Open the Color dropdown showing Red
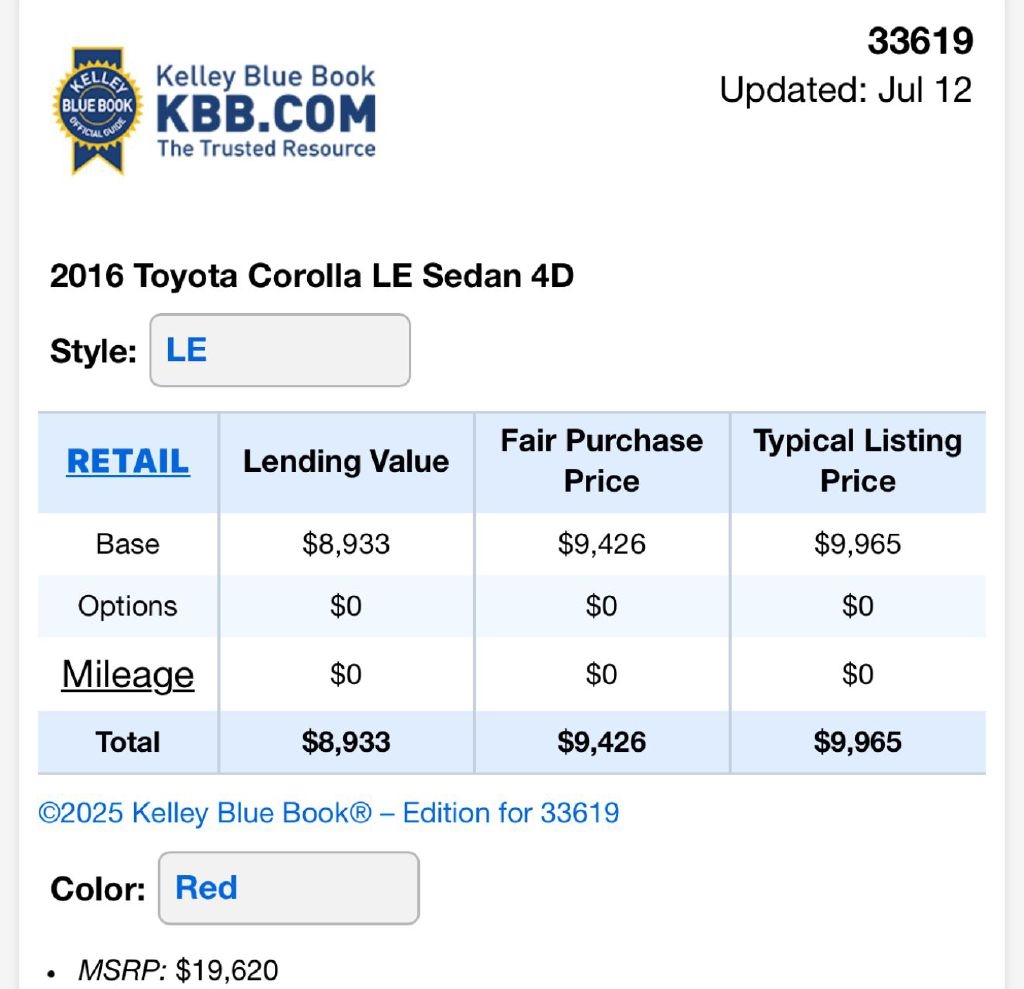 288,888
